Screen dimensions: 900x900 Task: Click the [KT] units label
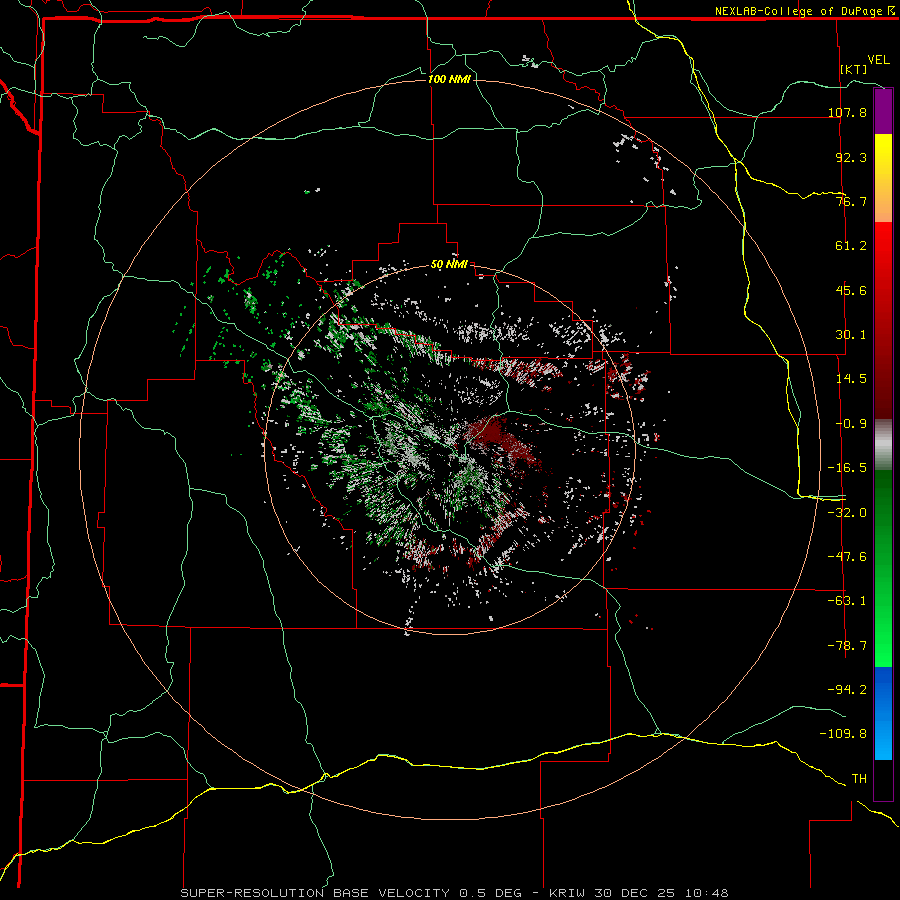pyautogui.click(x=854, y=69)
